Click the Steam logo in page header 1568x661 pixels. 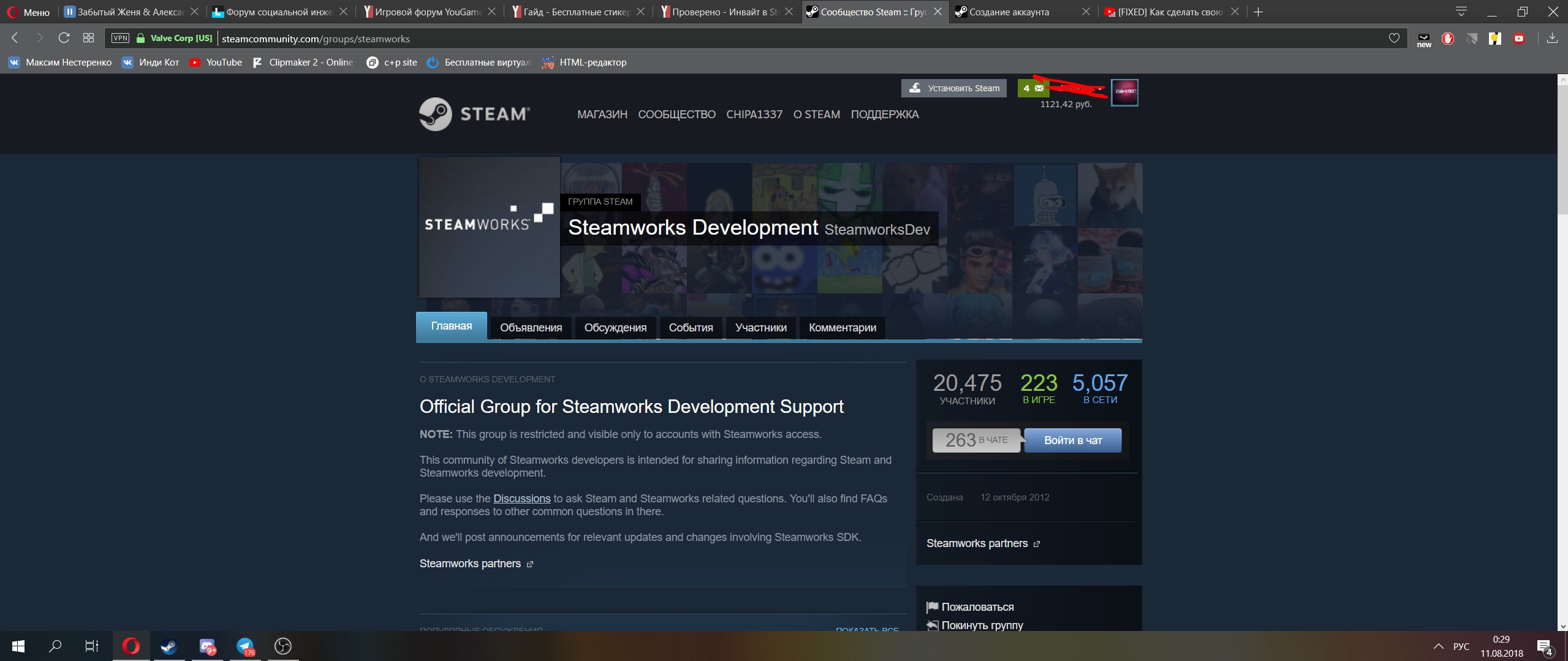click(x=474, y=114)
